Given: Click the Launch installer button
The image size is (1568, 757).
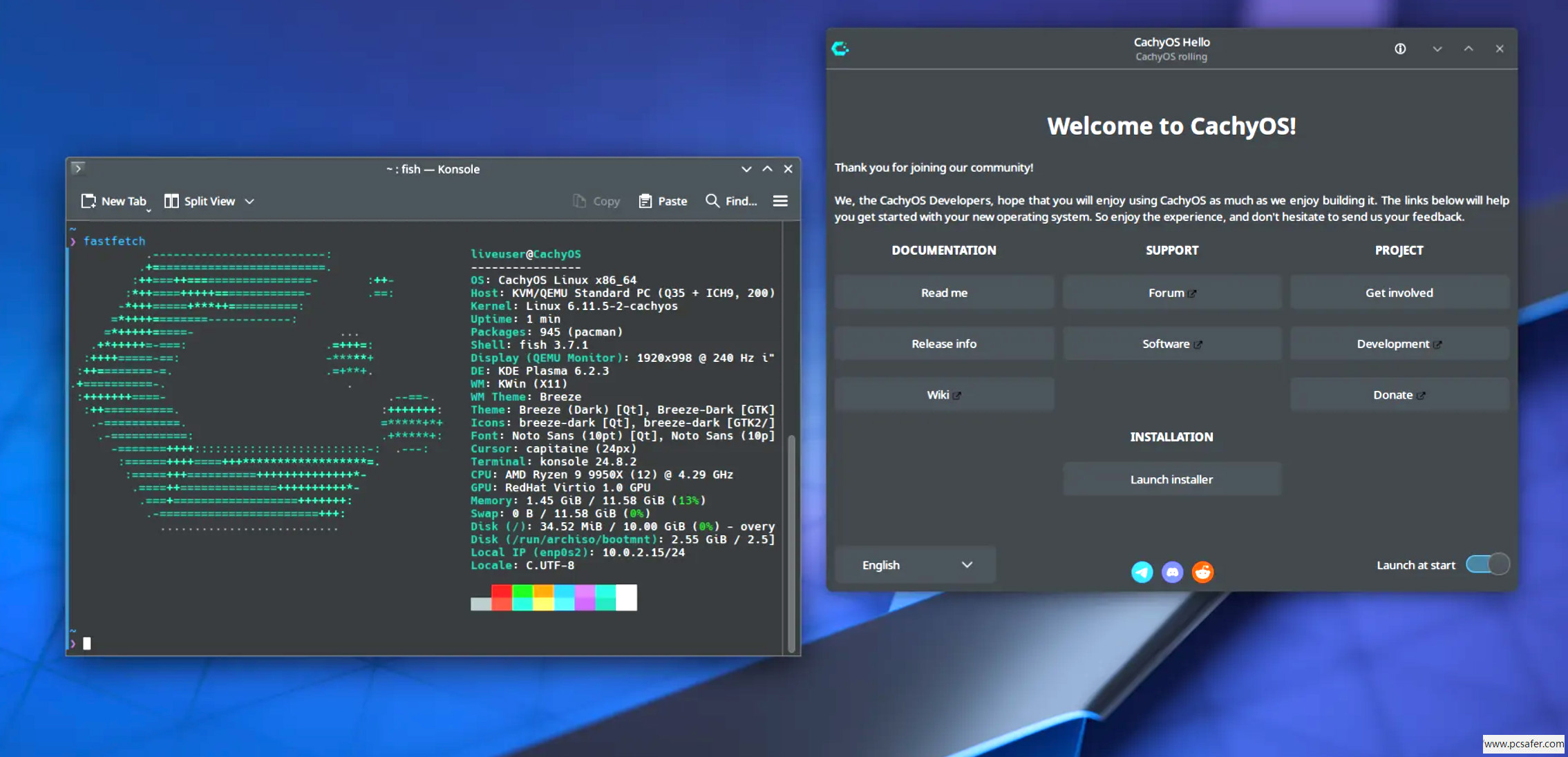Looking at the screenshot, I should 1171,479.
